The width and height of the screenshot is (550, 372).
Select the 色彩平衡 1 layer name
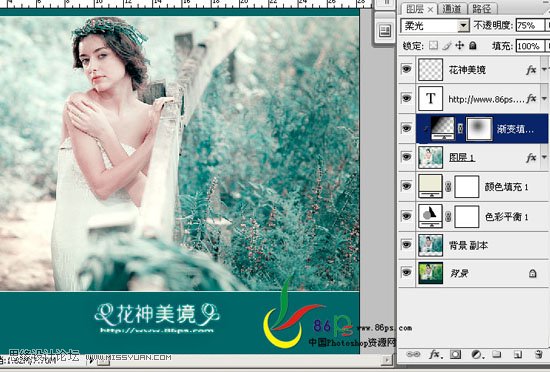(x=507, y=217)
